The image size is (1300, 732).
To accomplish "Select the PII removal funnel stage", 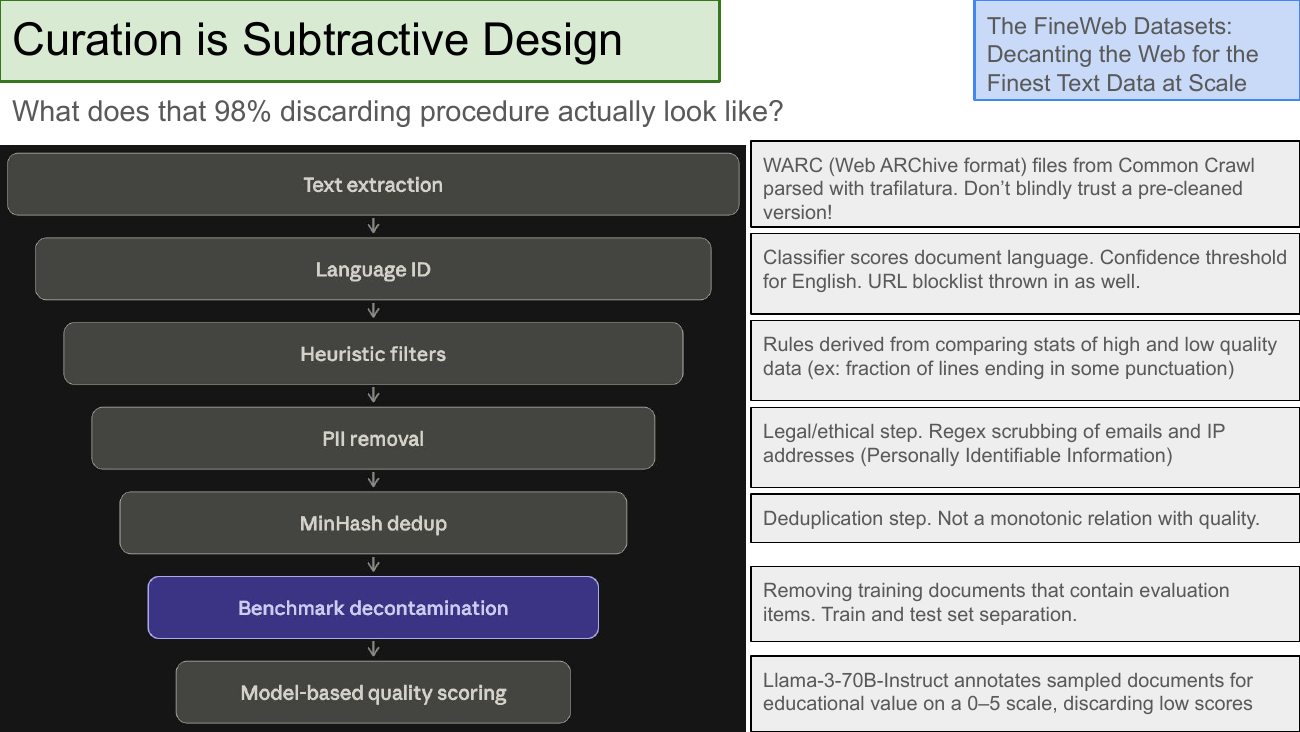I will (x=373, y=439).
